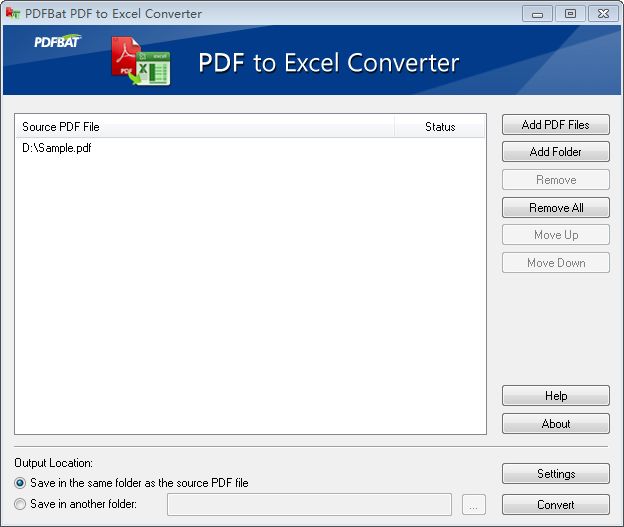The image size is (624, 527).
Task: Open Help from the side buttons
Action: [556, 395]
